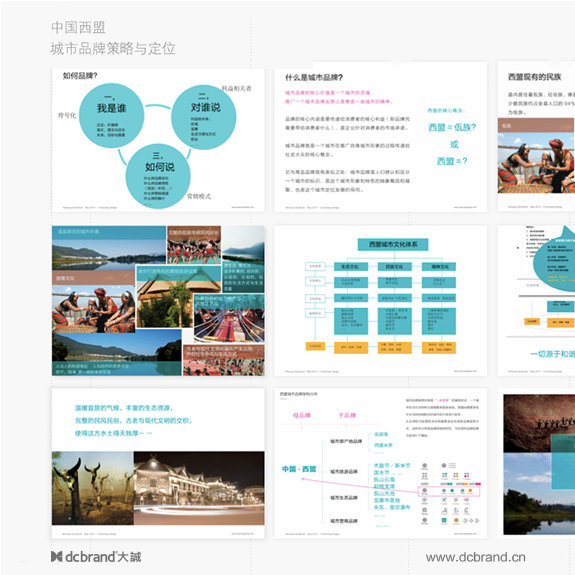Viewport: 575px width, 575px height.
Task: Select the 对谁说 teal circle
Action: (x=204, y=117)
